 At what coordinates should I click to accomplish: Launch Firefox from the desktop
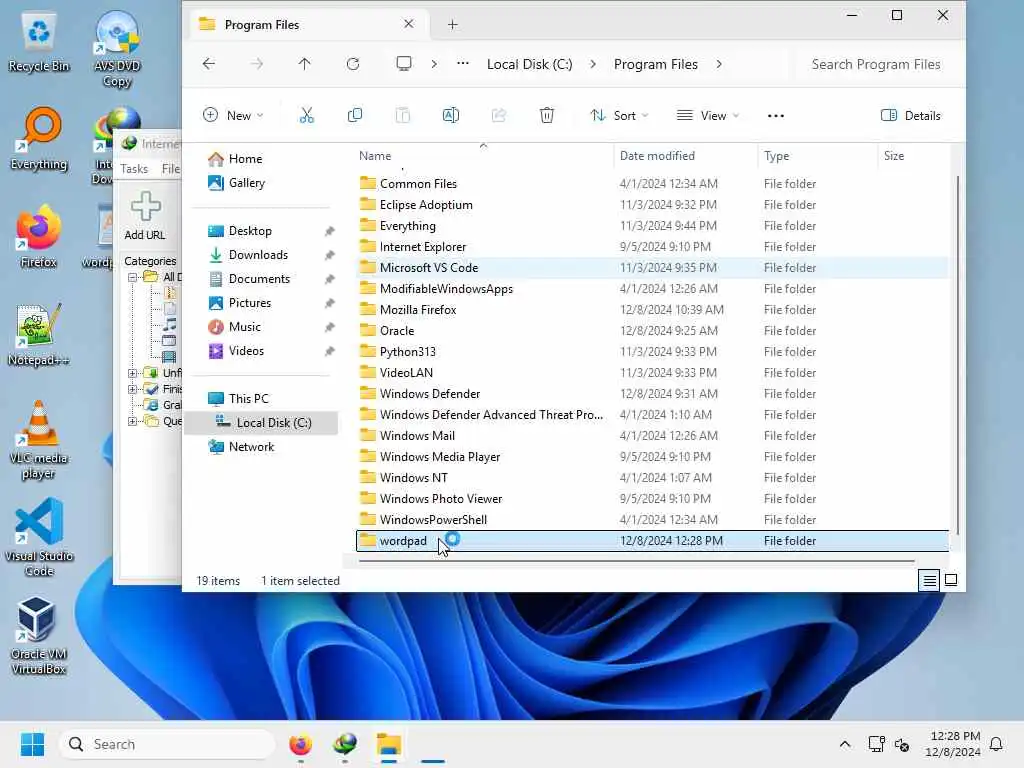[39, 236]
